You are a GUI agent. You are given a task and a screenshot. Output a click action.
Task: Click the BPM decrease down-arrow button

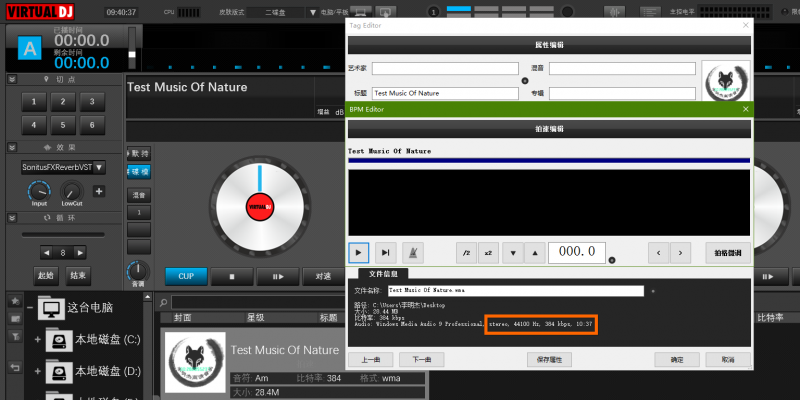(x=513, y=252)
